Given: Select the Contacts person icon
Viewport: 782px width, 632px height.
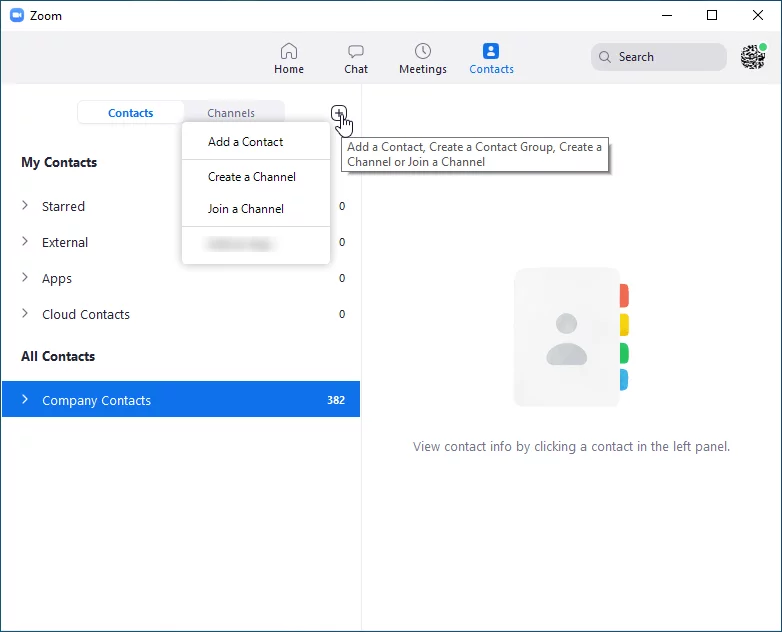Looking at the screenshot, I should point(491,51).
